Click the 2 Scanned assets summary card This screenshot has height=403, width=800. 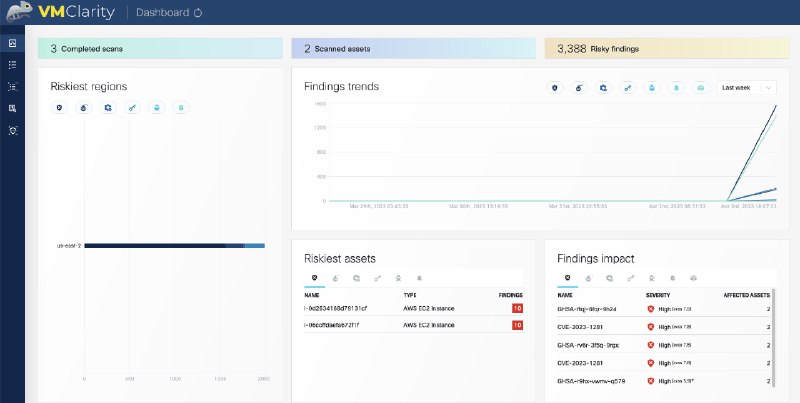413,48
